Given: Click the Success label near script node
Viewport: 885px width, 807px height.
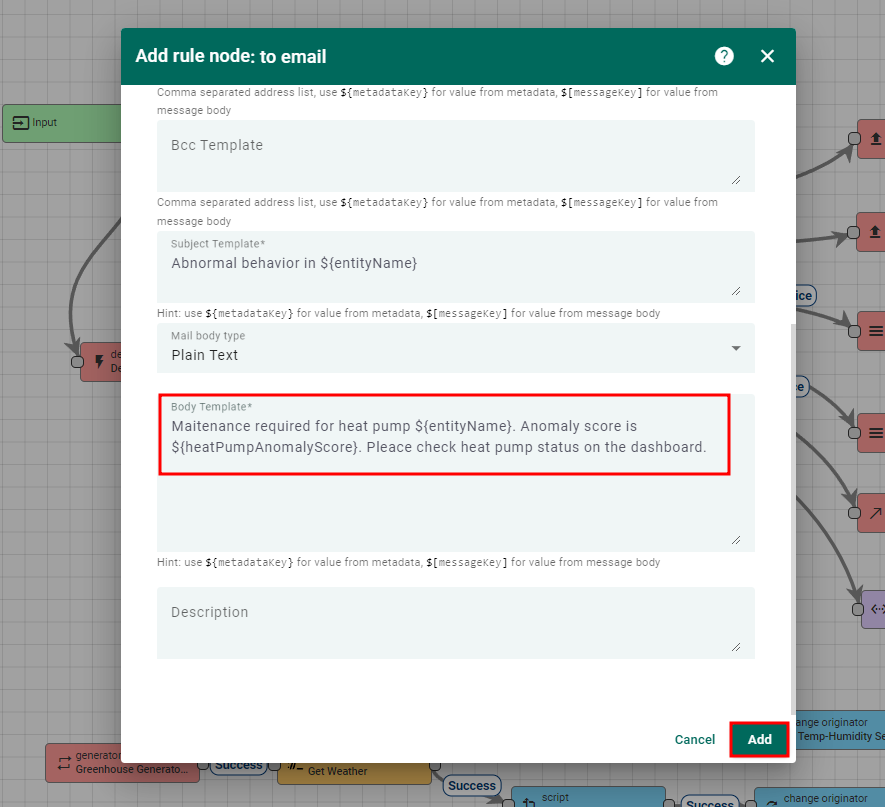Looking at the screenshot, I should (x=471, y=785).
